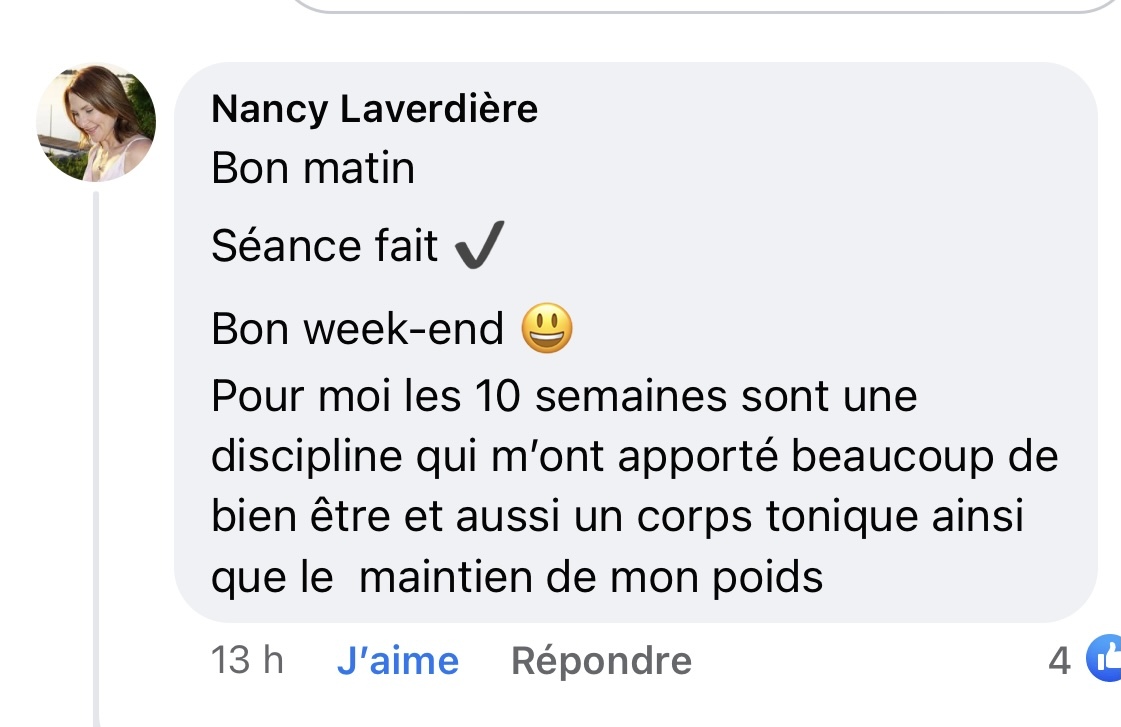The image size is (1121, 727).
Task: Click the Nancy Laverdière name link
Action: click(374, 109)
